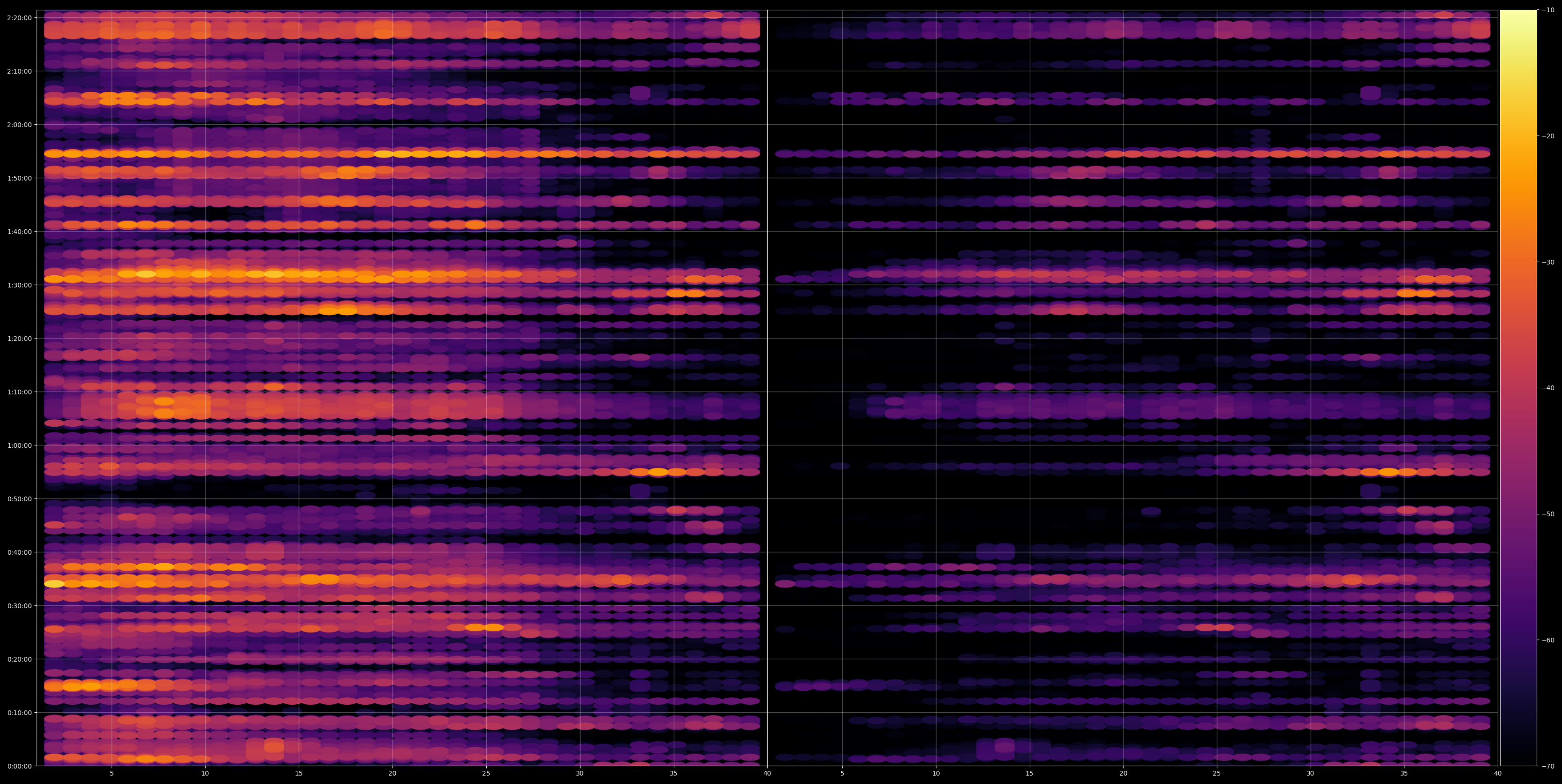Select the "0:40:00" time axis label

pos(19,552)
